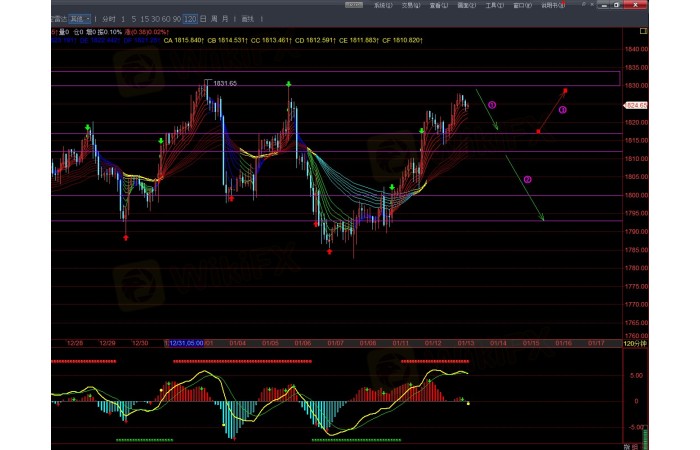Viewport: 700px width, 450px height.
Task: Open the 说明书 (Manual) menu
Action: point(550,5)
